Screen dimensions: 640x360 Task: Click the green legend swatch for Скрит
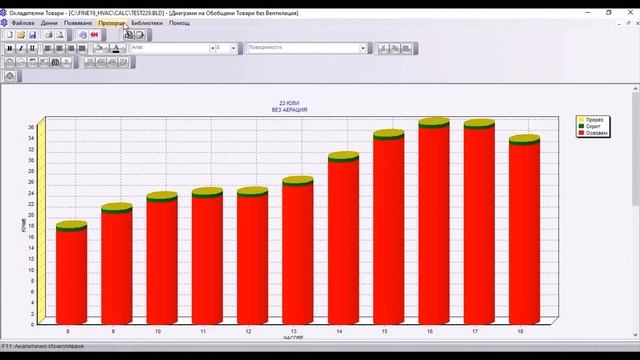tap(581, 126)
